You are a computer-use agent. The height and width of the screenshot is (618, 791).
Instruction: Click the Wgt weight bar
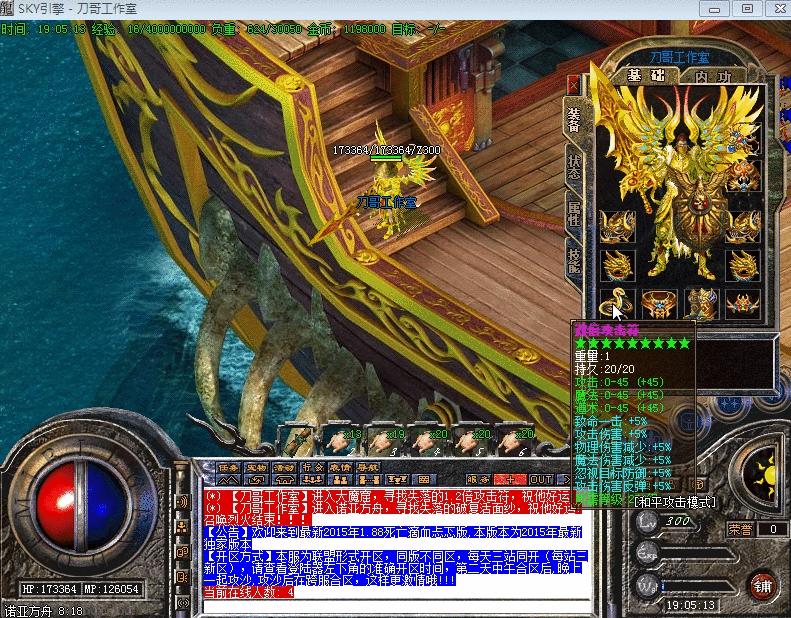tap(699, 586)
